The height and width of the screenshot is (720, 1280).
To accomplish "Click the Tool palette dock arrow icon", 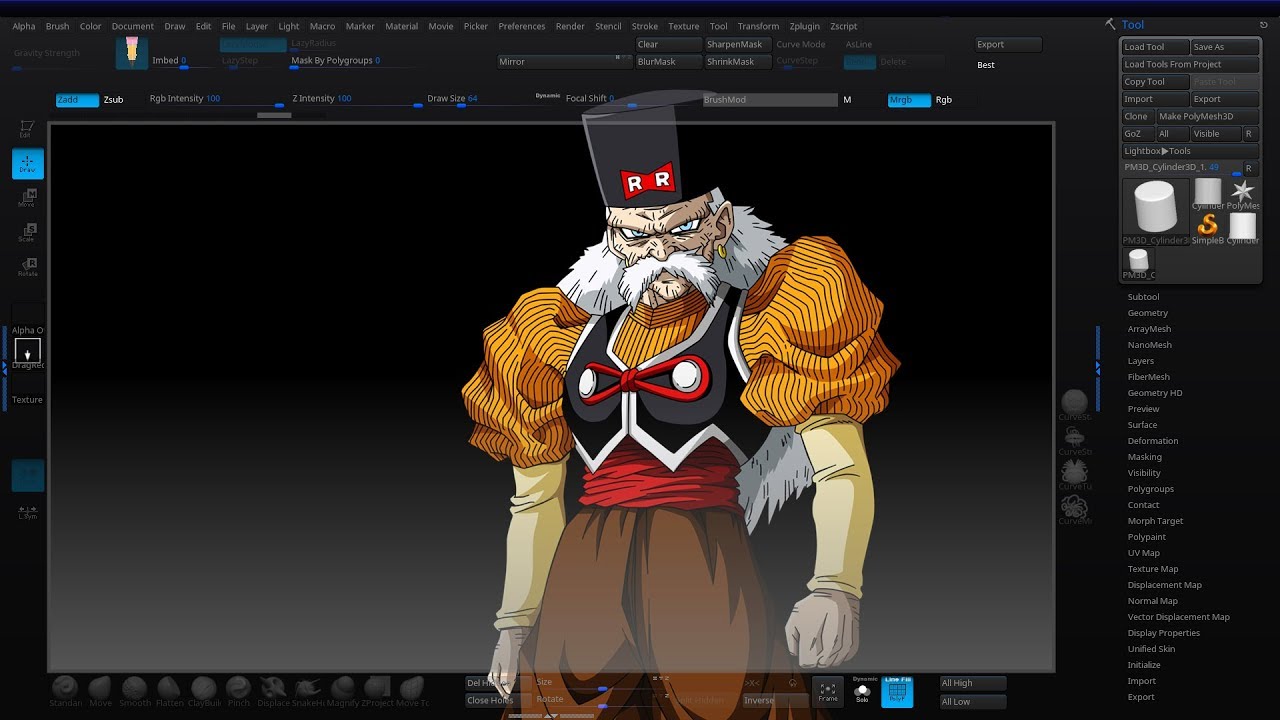I will point(1263,25).
